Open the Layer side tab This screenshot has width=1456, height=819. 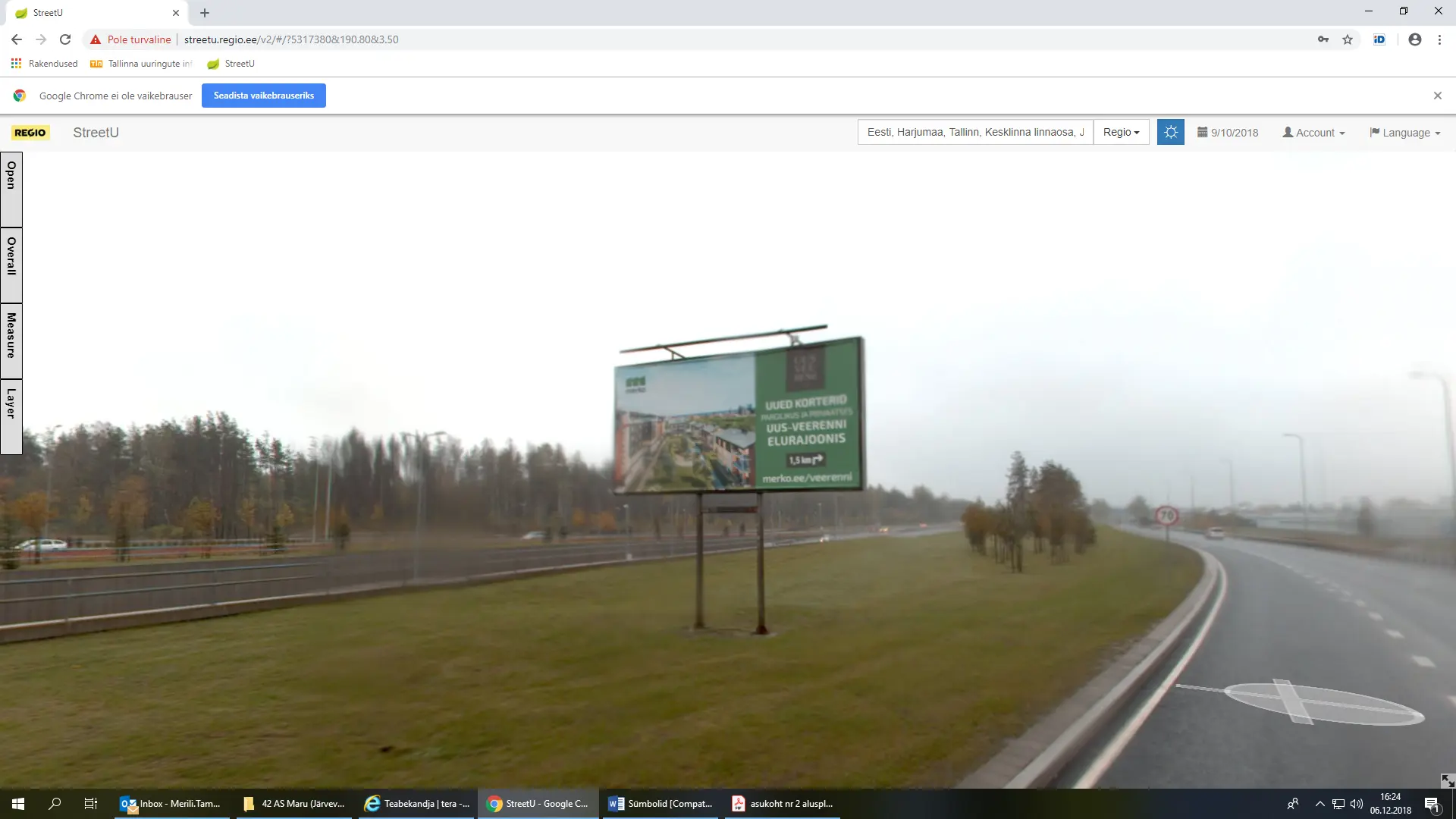click(x=11, y=416)
